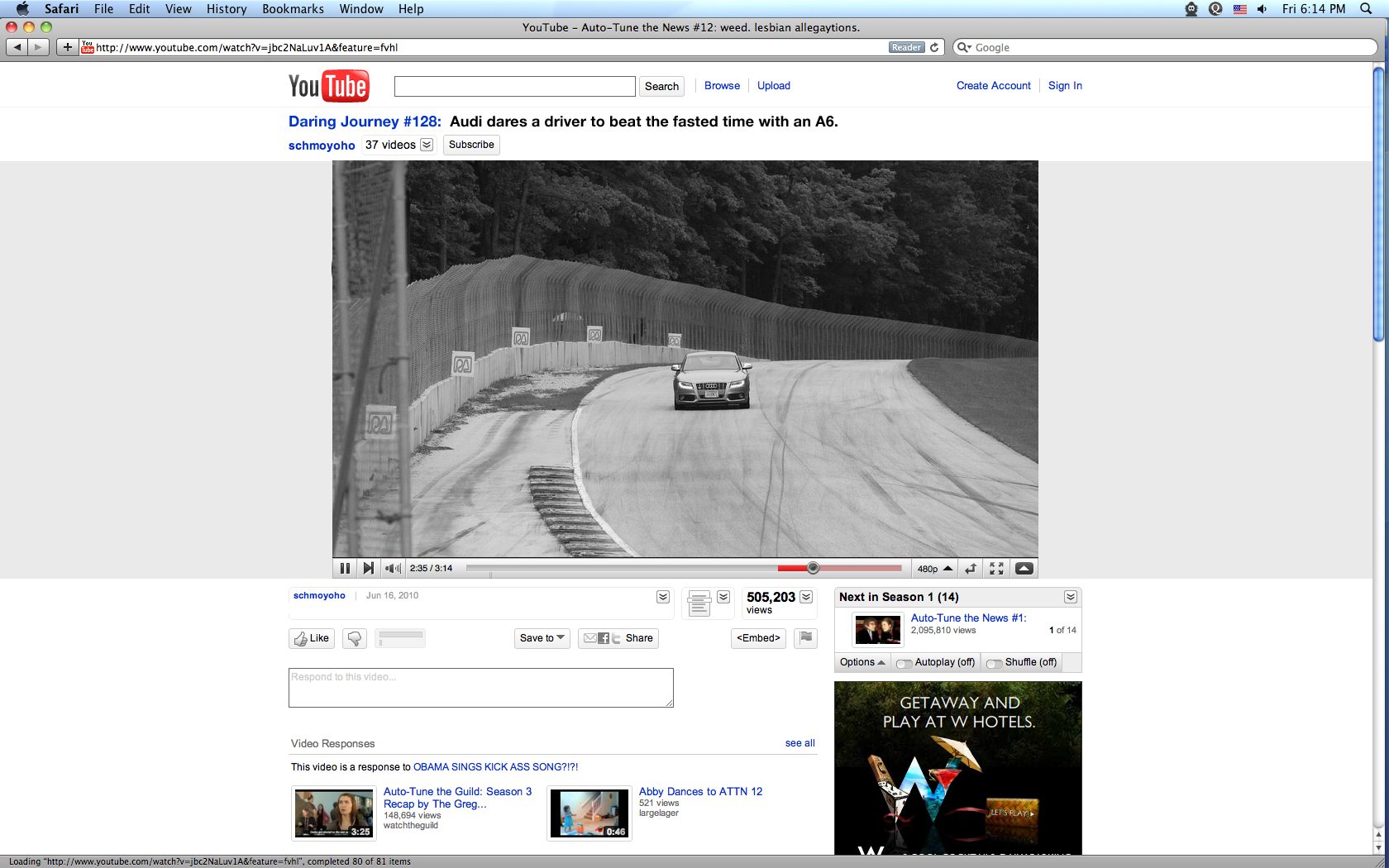Open the Browse link
The height and width of the screenshot is (868, 1389).
click(722, 85)
